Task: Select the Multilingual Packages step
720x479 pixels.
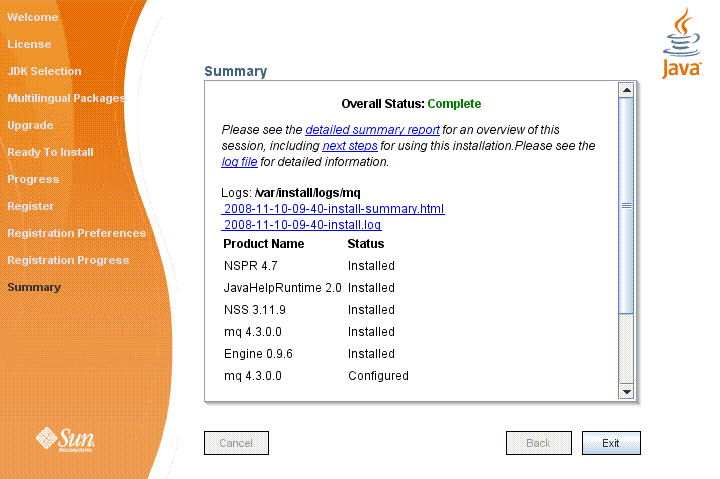Action: point(66,98)
